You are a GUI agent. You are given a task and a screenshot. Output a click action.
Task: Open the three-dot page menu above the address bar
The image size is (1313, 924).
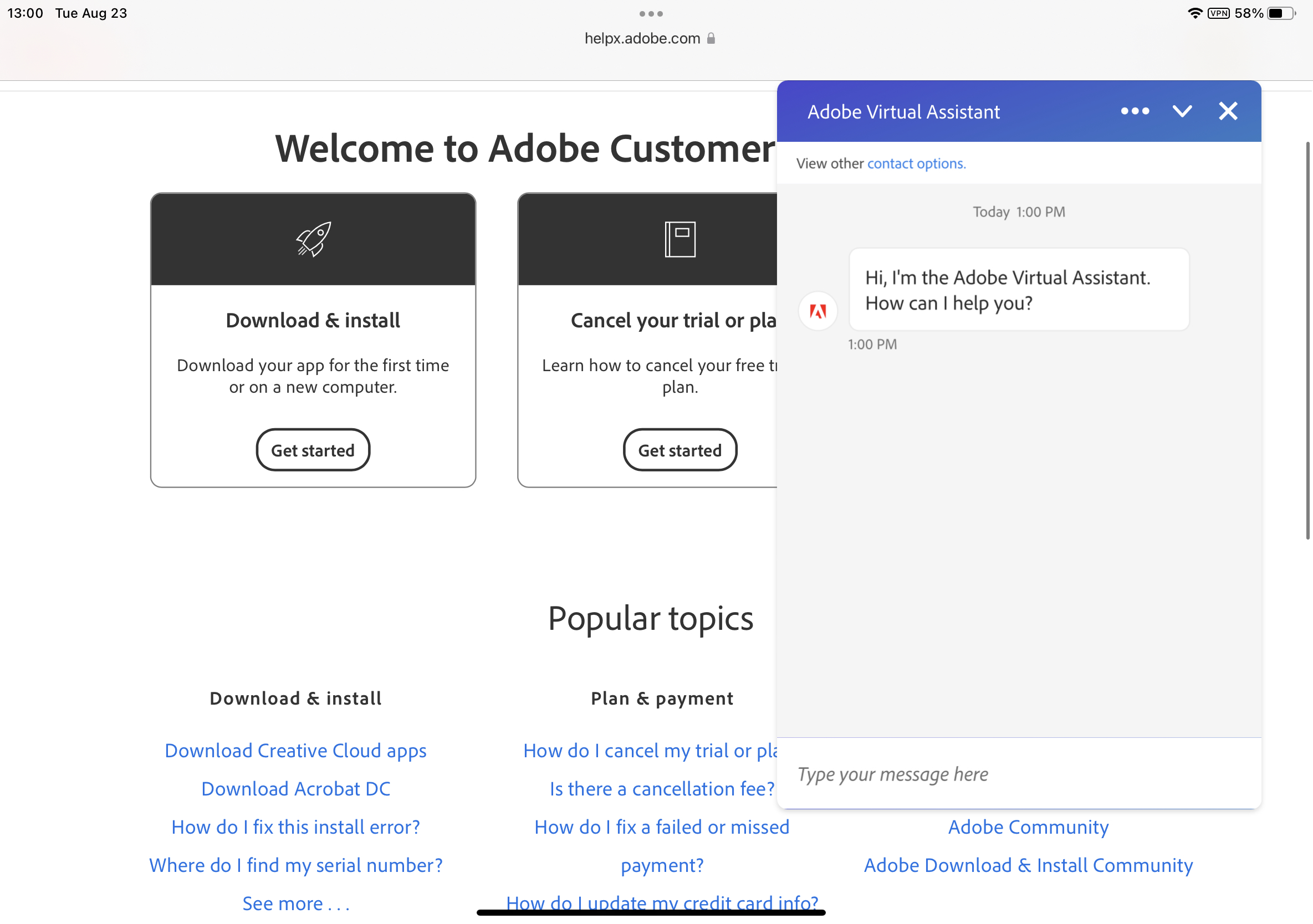[652, 14]
